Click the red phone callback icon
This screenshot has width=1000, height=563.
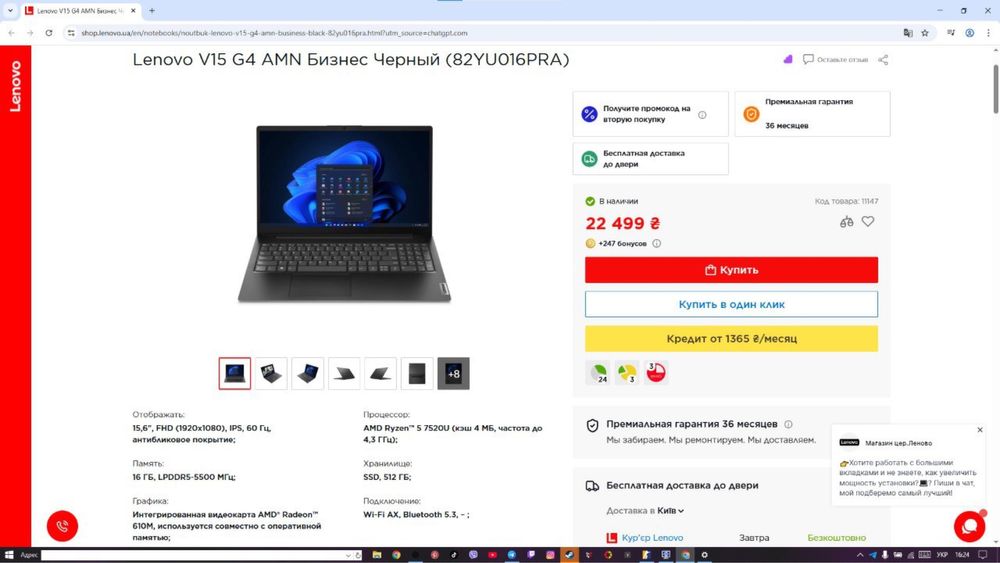(x=62, y=526)
